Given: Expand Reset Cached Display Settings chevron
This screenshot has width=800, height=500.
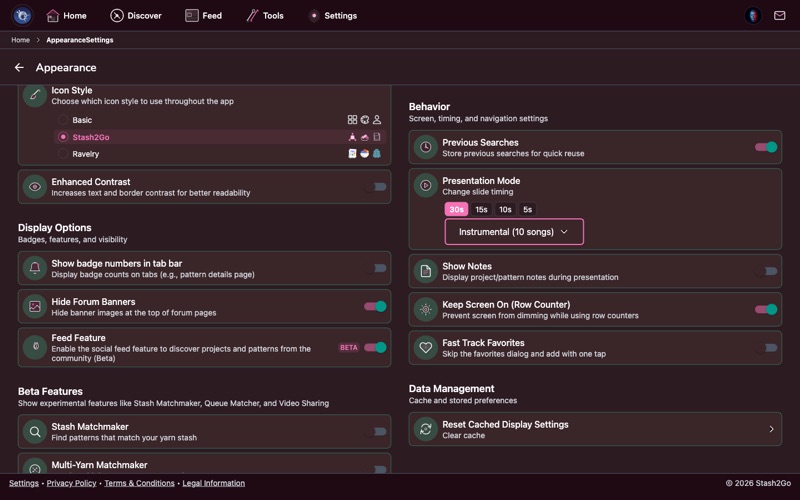Looking at the screenshot, I should [771, 429].
